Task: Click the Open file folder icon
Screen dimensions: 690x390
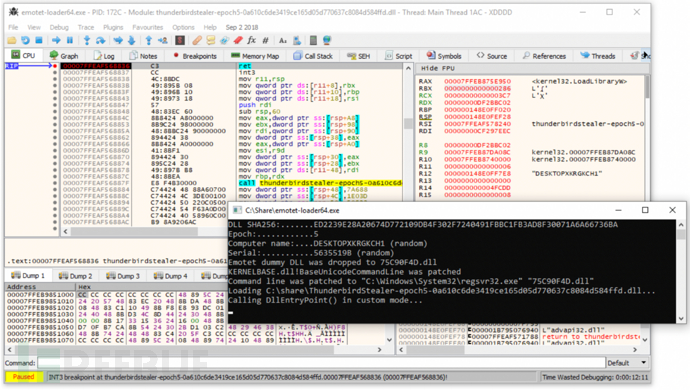Action: pos(12,40)
